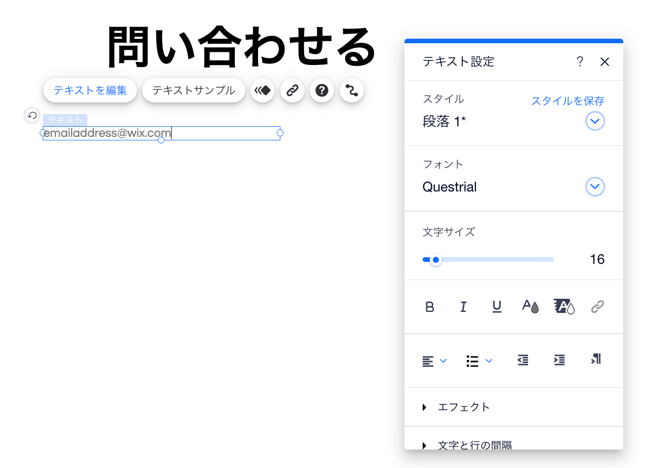Toggle bold formatting in text settings
The height and width of the screenshot is (468, 660).
point(430,307)
